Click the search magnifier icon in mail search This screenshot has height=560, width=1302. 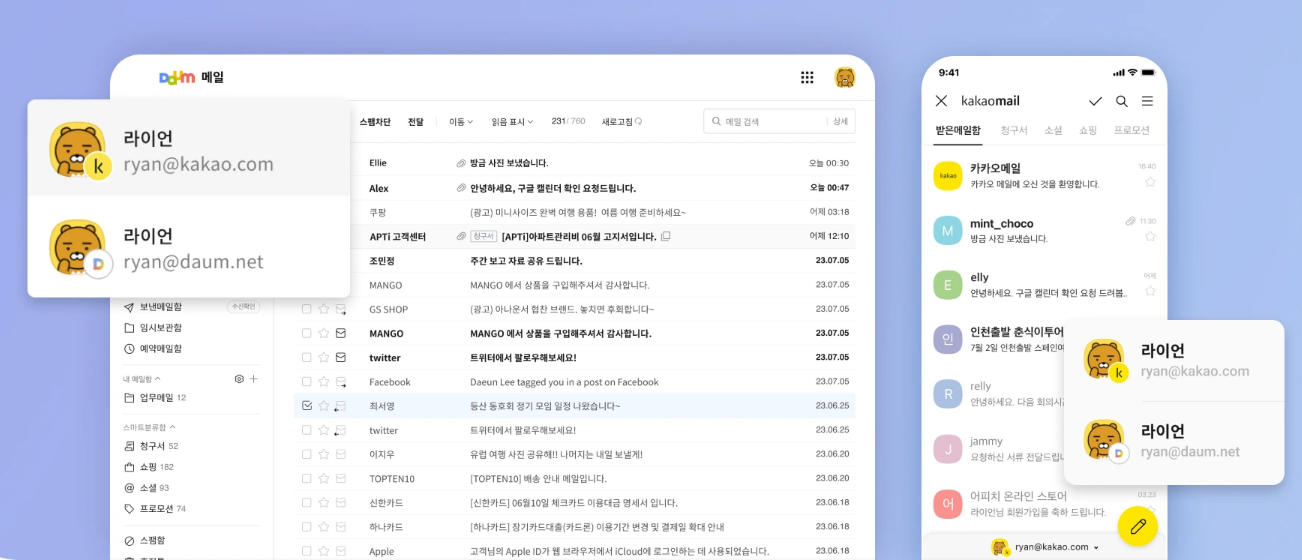716,121
